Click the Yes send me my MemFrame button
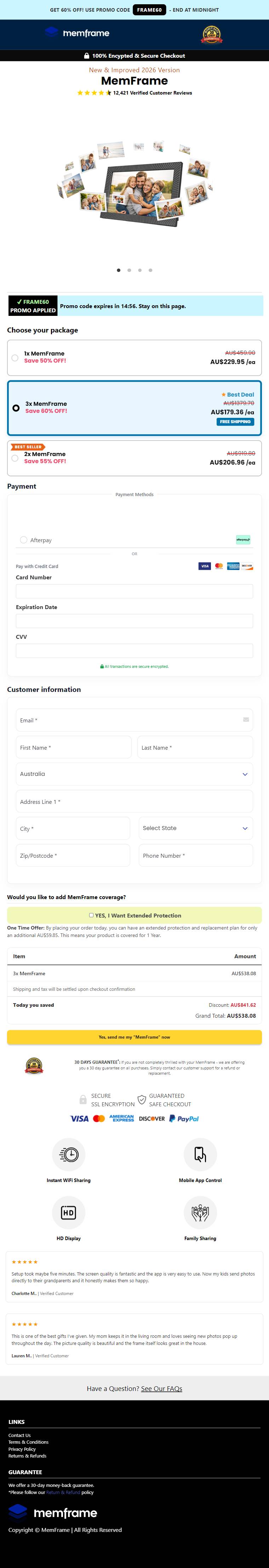The width and height of the screenshot is (269, 1568). (134, 1036)
